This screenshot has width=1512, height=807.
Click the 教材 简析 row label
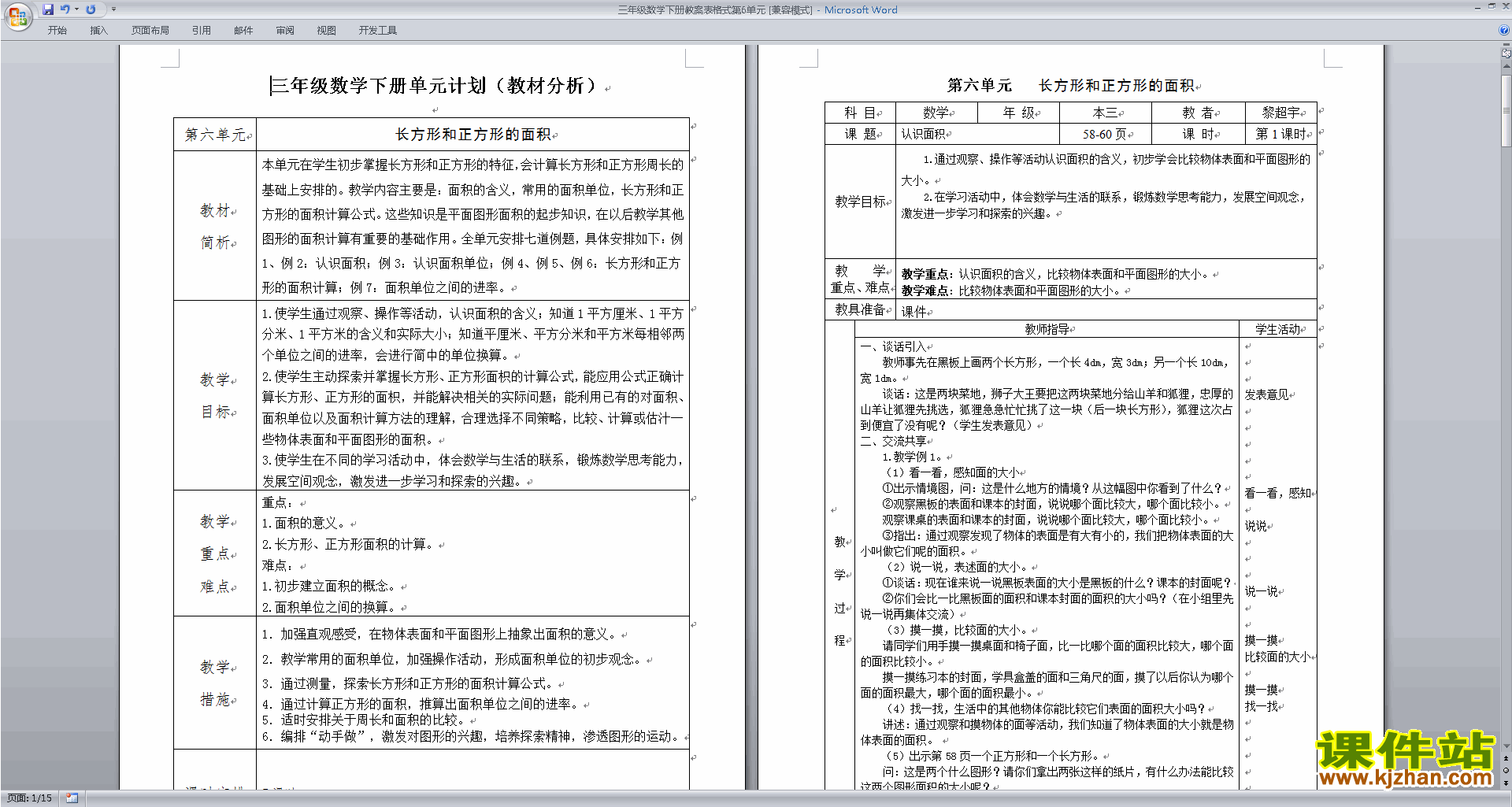(215, 226)
